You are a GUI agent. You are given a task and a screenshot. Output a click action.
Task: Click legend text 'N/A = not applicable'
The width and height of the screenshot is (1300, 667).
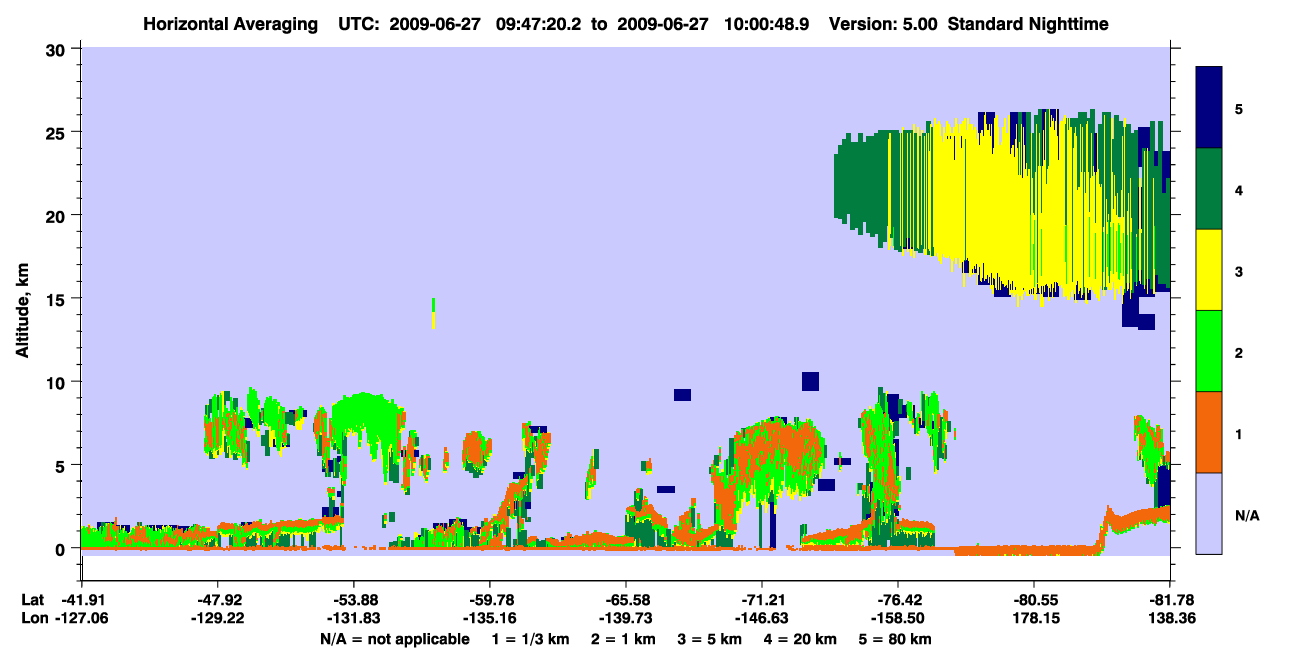coord(394,638)
